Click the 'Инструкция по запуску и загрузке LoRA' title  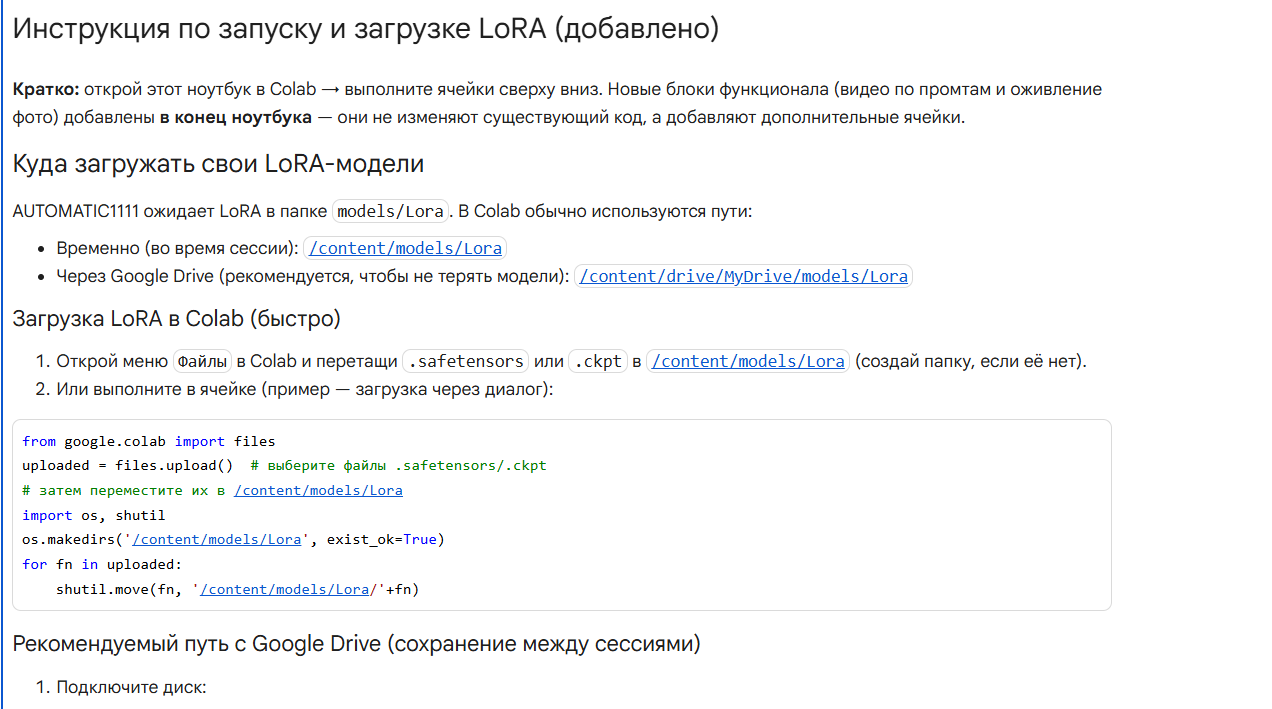click(x=365, y=28)
